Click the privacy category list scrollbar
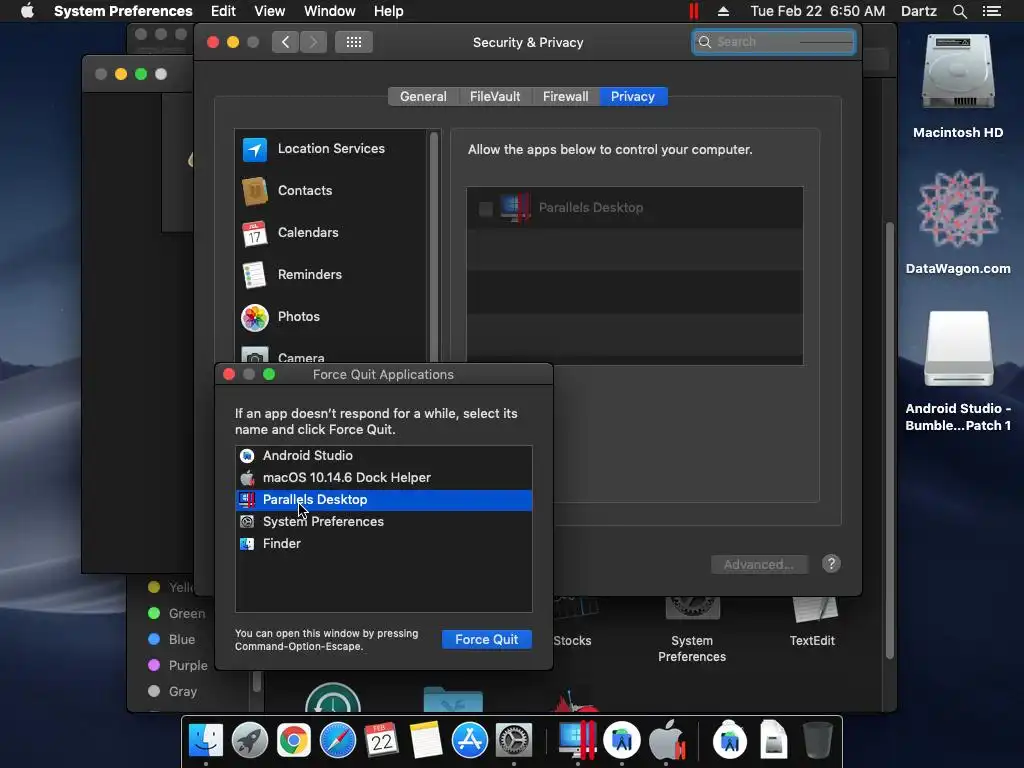Viewport: 1024px width, 768px height. [434, 245]
